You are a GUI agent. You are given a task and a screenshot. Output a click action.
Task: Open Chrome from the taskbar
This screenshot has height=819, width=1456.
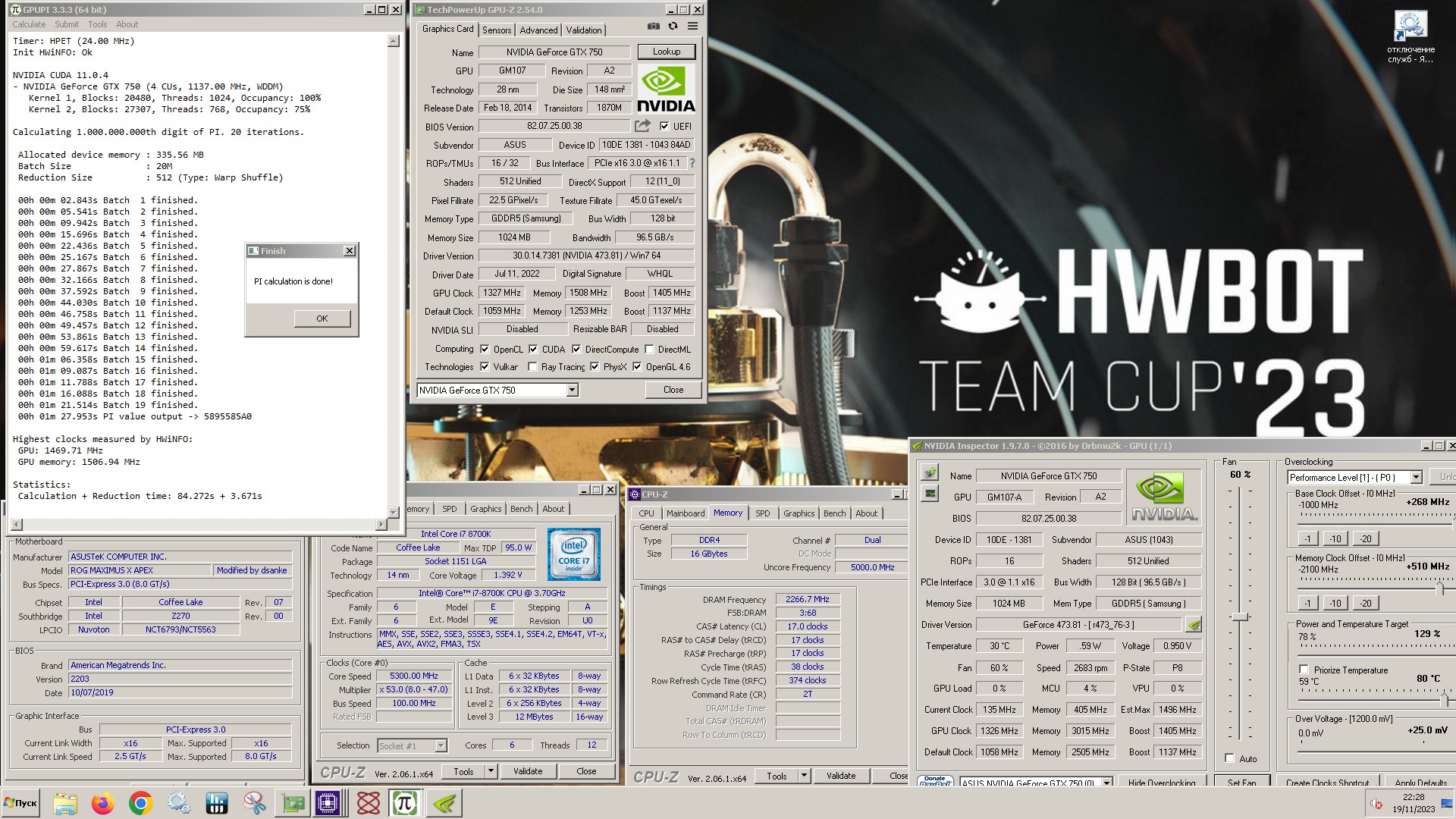(x=140, y=803)
